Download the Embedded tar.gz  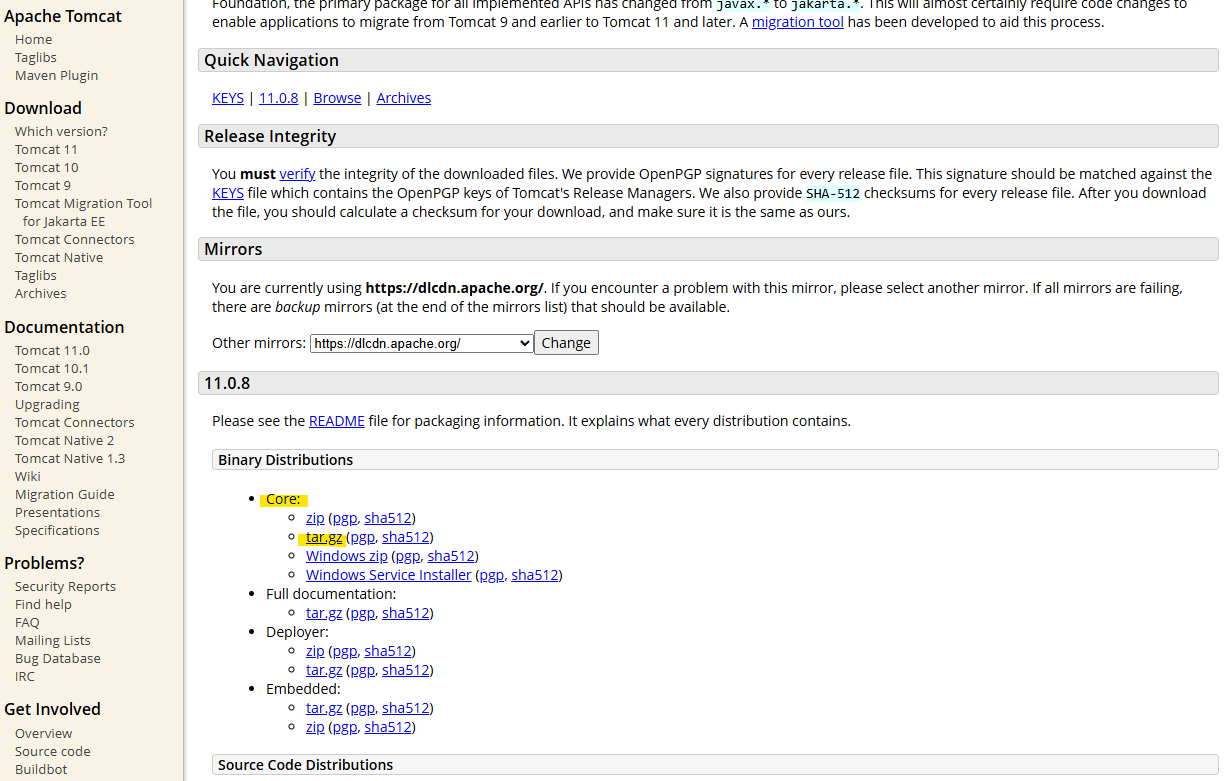[324, 708]
